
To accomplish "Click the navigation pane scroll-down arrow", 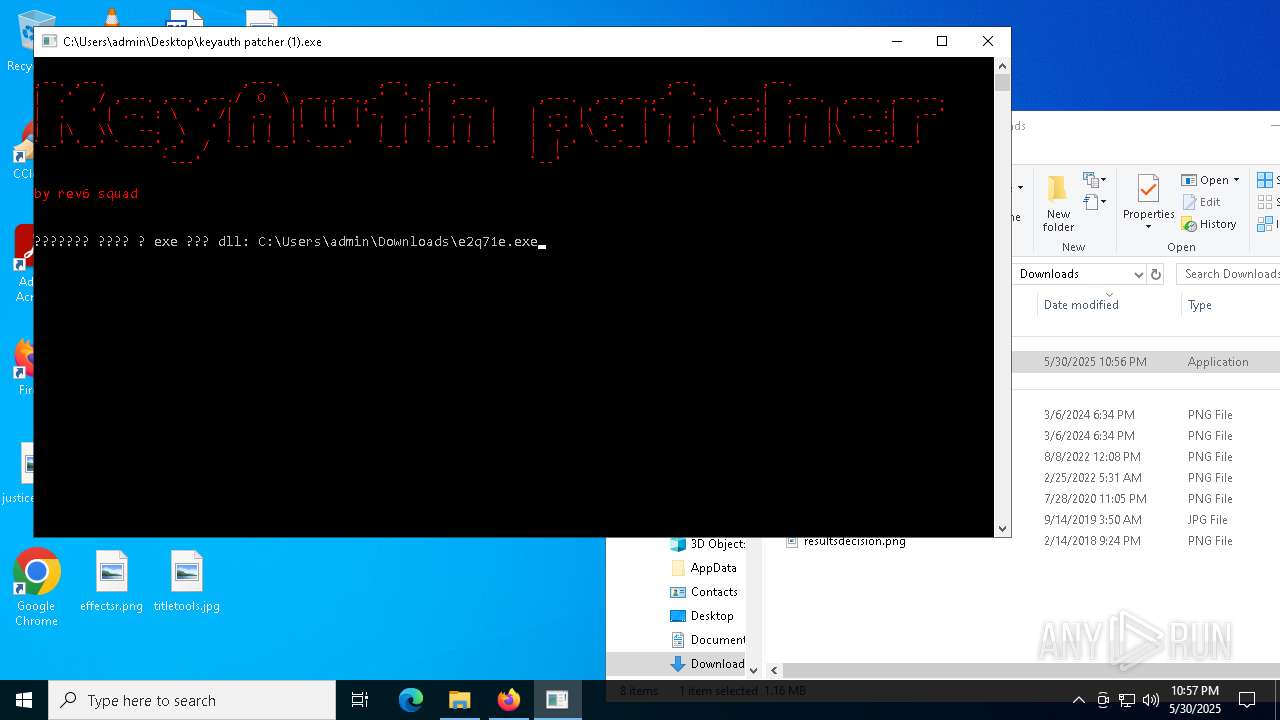I will click(754, 670).
